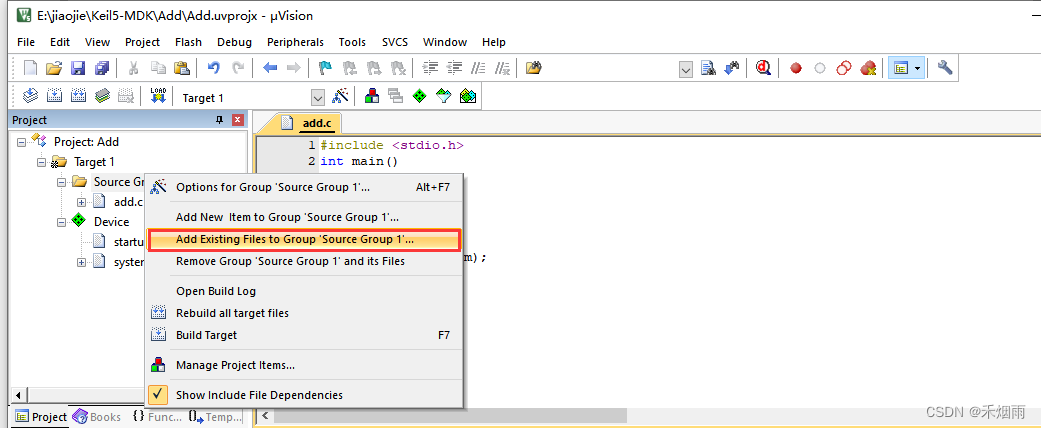Kill all breakpoints with the red X icon

[x=868, y=68]
